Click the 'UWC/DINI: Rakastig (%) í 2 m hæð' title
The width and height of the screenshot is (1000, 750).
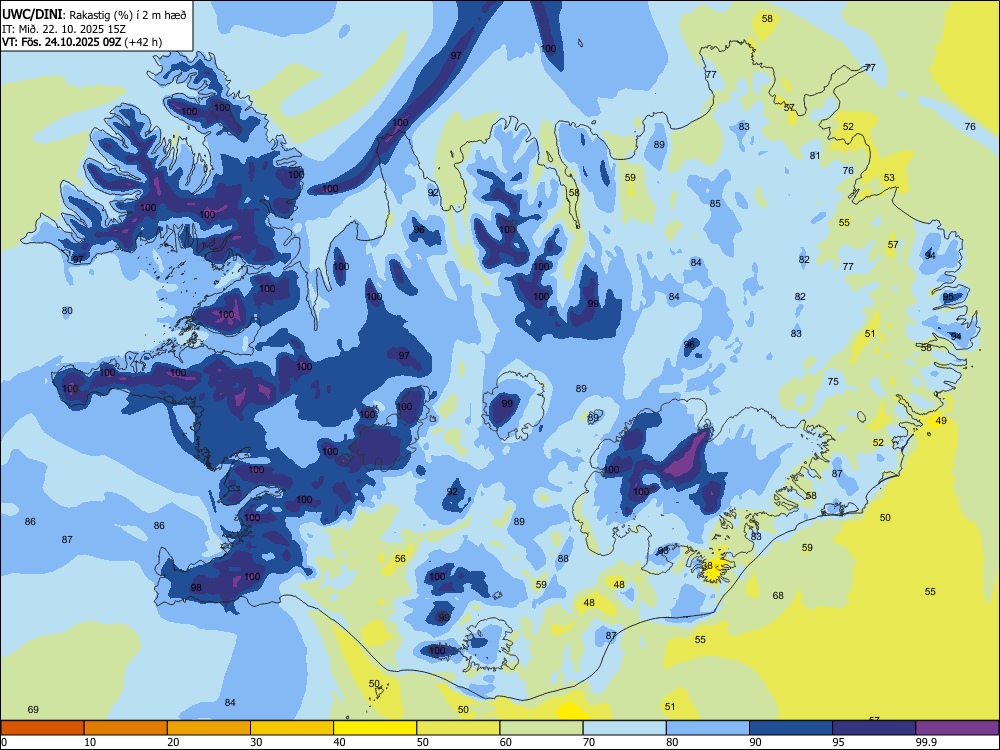94,15
